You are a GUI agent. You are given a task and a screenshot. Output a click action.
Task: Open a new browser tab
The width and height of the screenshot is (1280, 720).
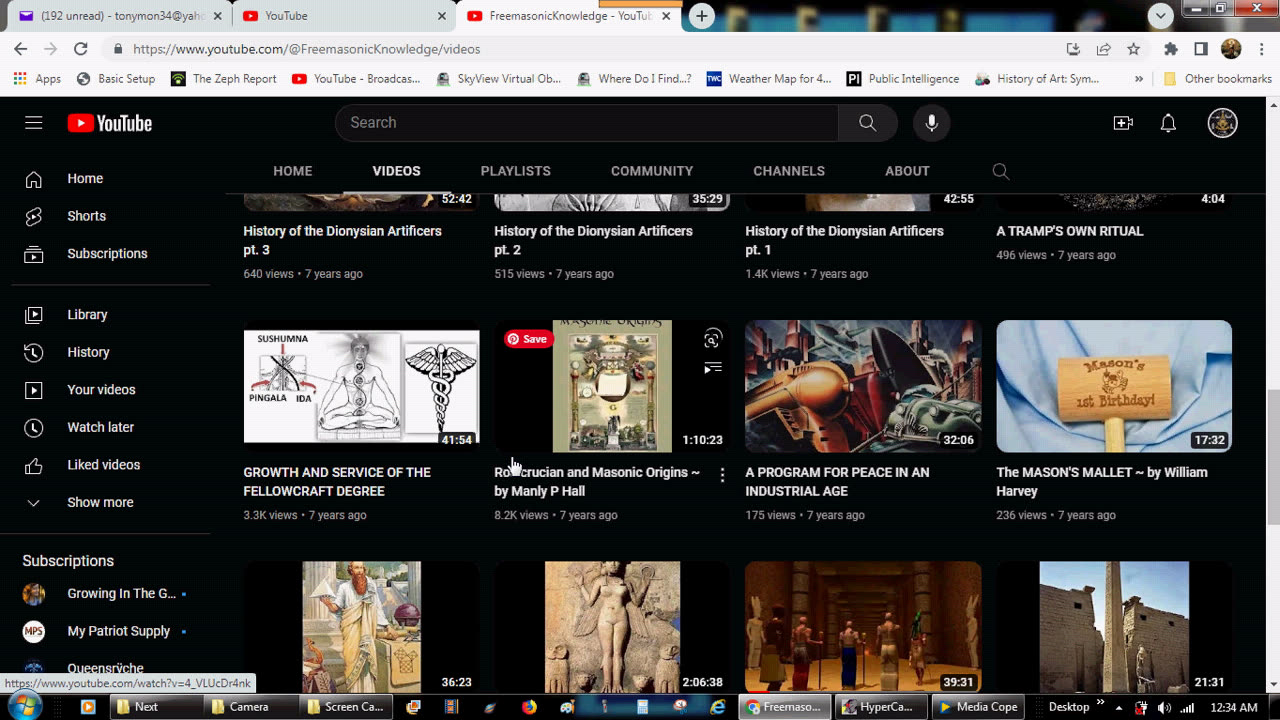pos(702,16)
